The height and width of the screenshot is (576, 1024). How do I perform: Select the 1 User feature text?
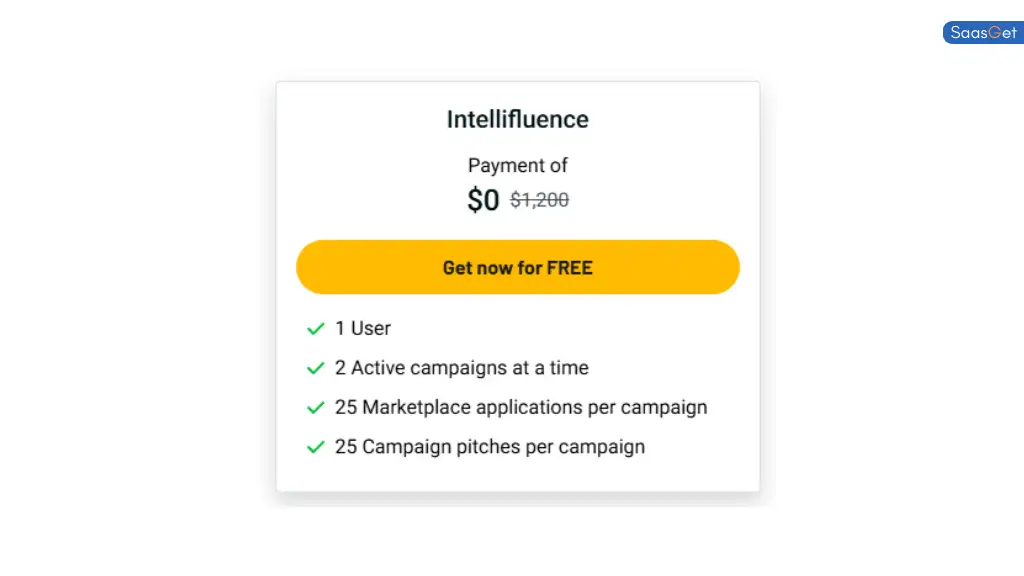(363, 328)
